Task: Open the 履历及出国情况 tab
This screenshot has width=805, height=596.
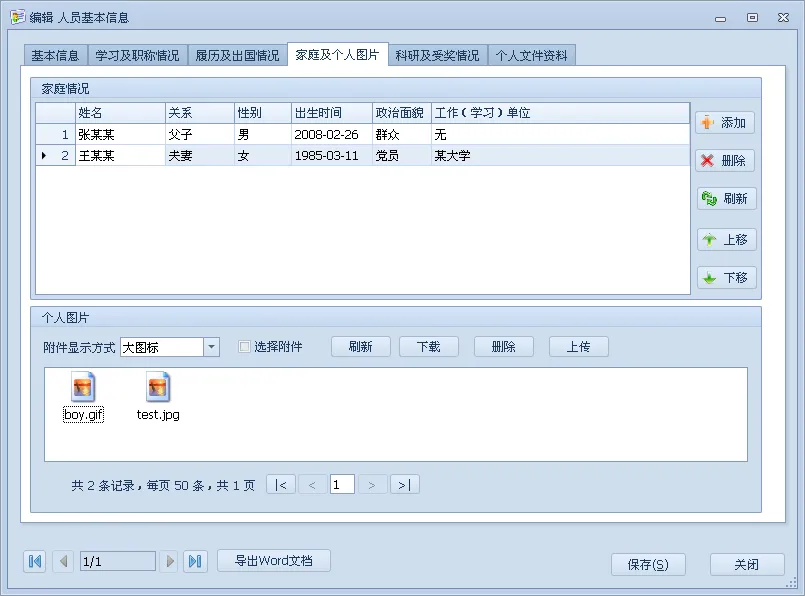Action: 237,55
